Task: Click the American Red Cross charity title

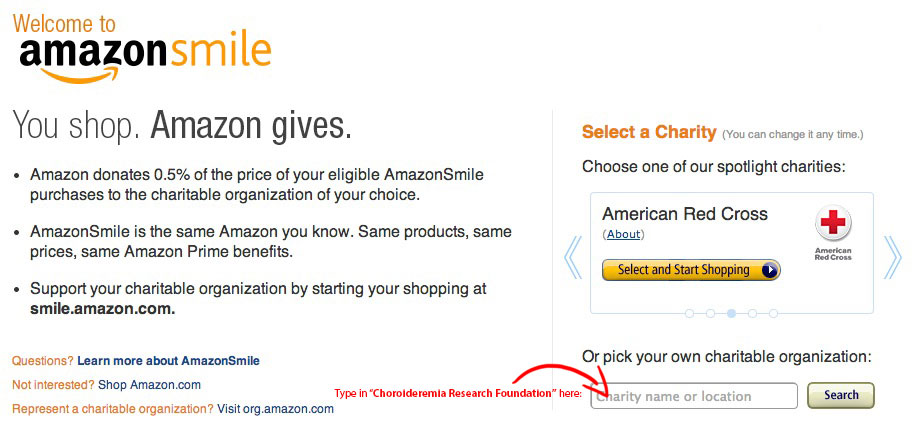Action: pos(685,213)
